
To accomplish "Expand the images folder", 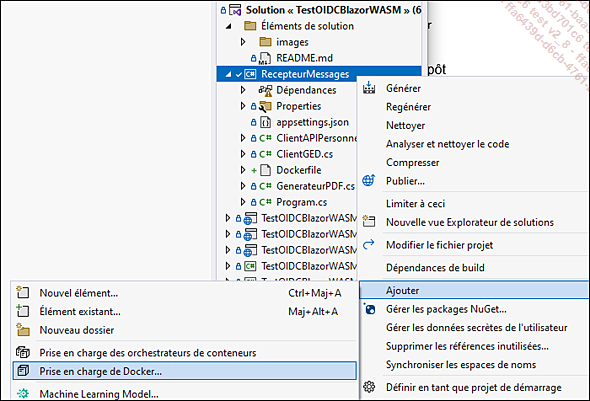I will pyautogui.click(x=243, y=42).
